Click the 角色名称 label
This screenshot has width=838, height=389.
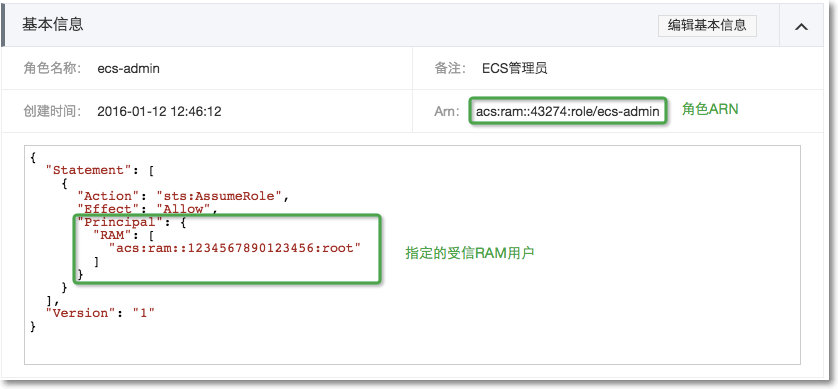(52, 68)
